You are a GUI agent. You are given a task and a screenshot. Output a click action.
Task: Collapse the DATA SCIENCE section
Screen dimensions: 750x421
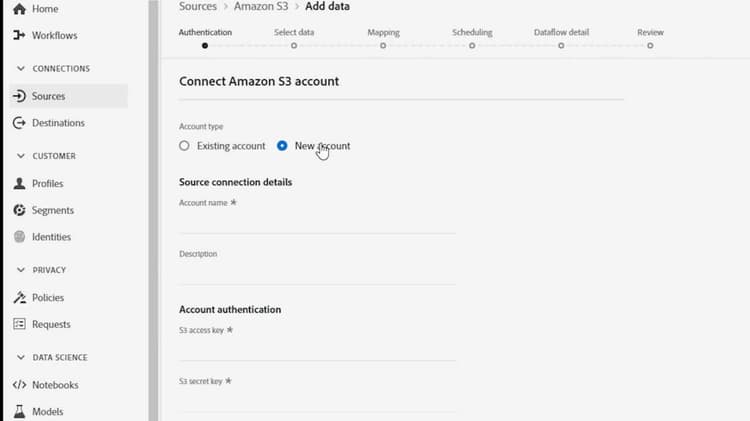click(x=22, y=357)
